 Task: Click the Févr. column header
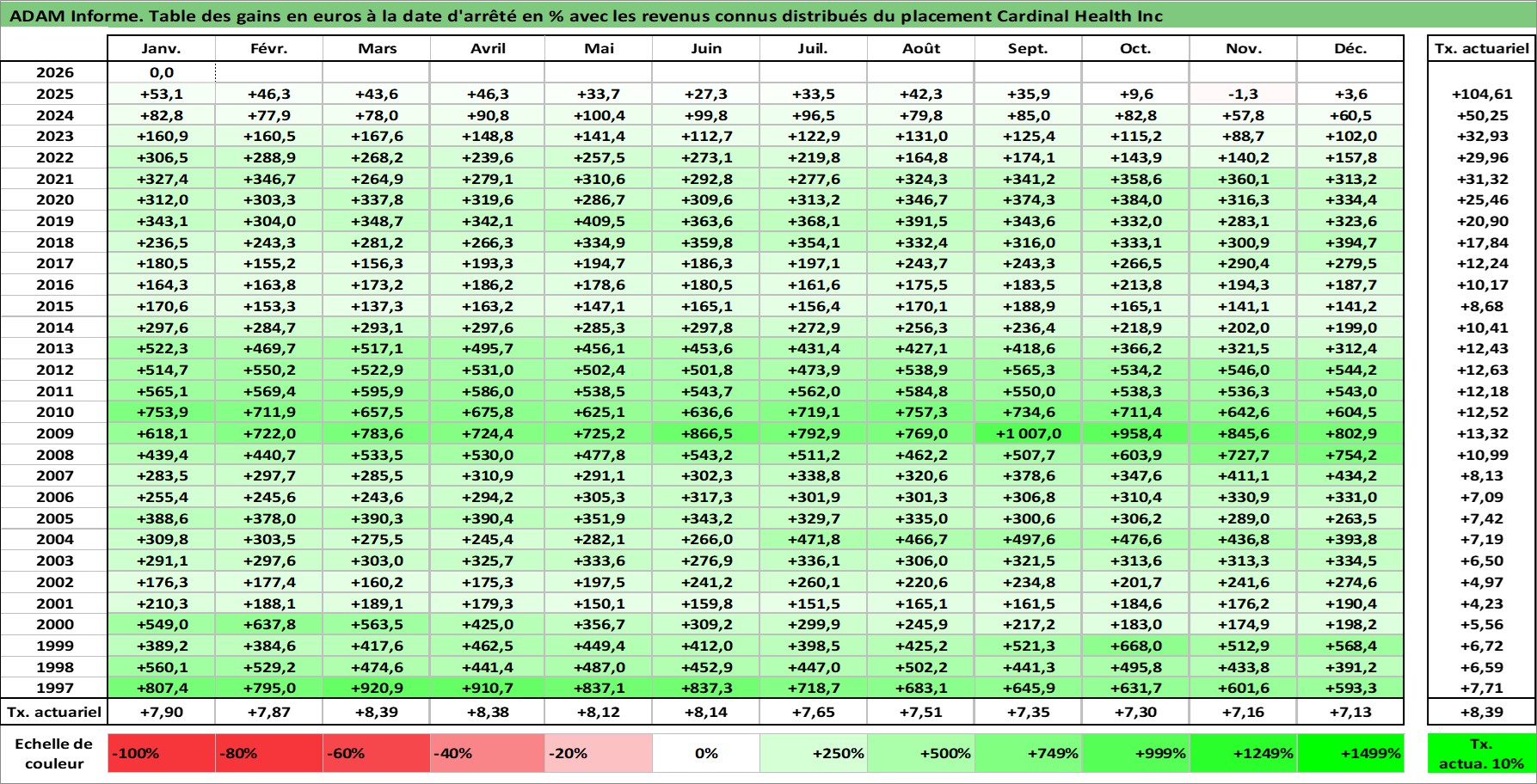tap(269, 49)
